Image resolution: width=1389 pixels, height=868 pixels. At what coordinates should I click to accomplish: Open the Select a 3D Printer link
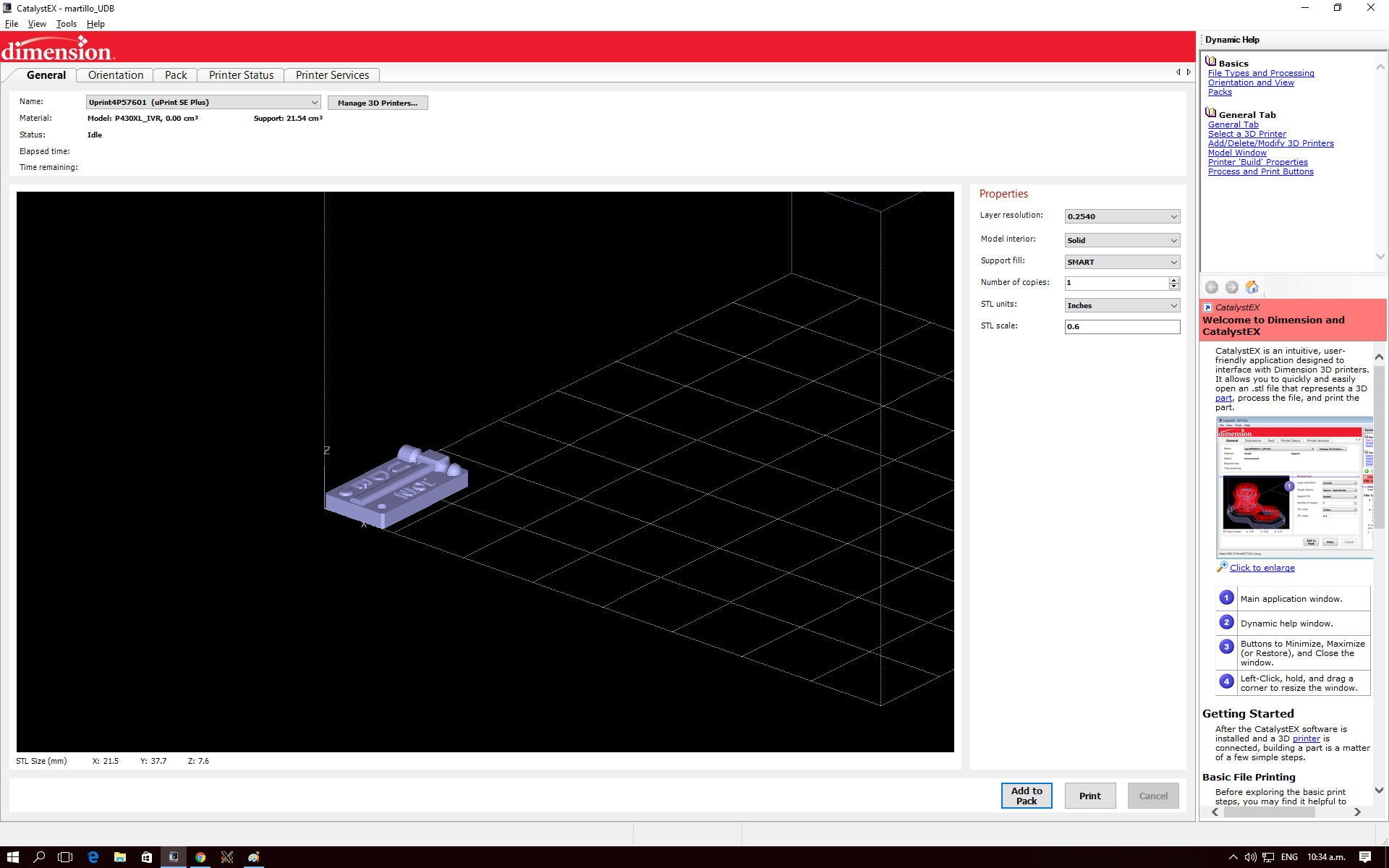(x=1247, y=134)
